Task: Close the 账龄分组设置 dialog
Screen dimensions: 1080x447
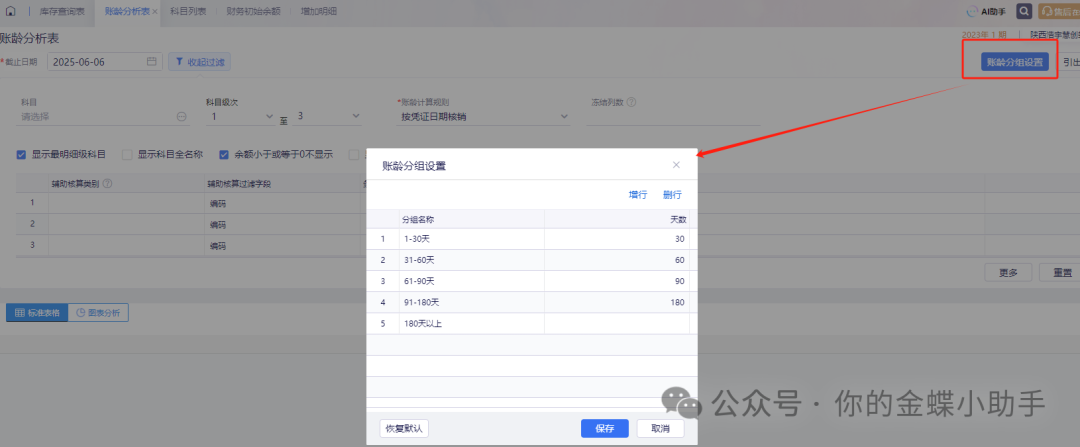Action: (x=676, y=165)
